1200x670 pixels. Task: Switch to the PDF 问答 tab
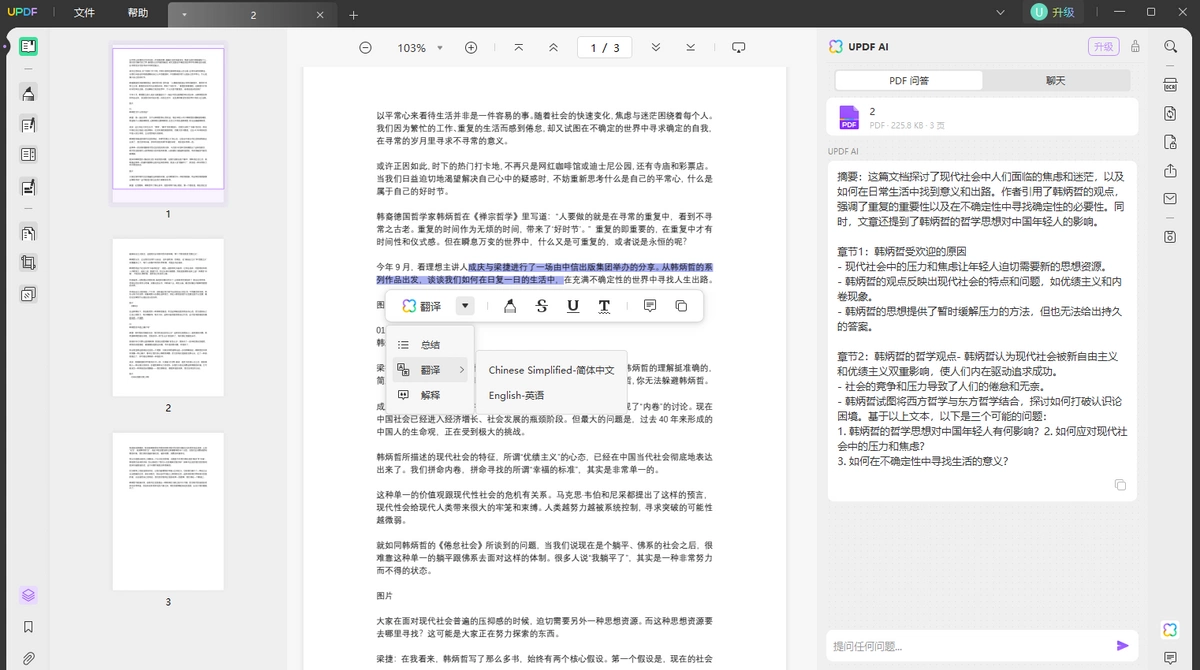tap(909, 80)
